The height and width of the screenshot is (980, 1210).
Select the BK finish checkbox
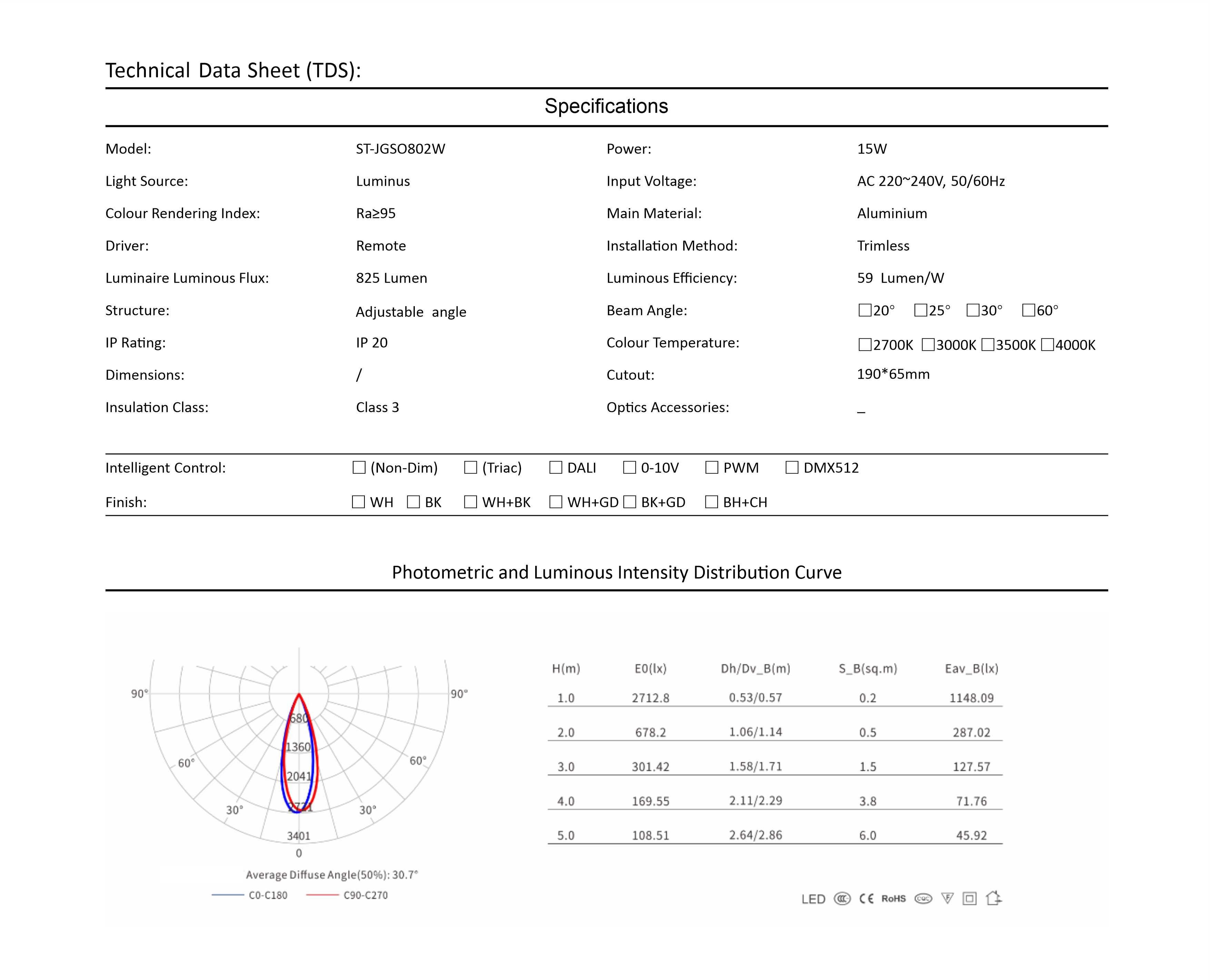(x=413, y=502)
